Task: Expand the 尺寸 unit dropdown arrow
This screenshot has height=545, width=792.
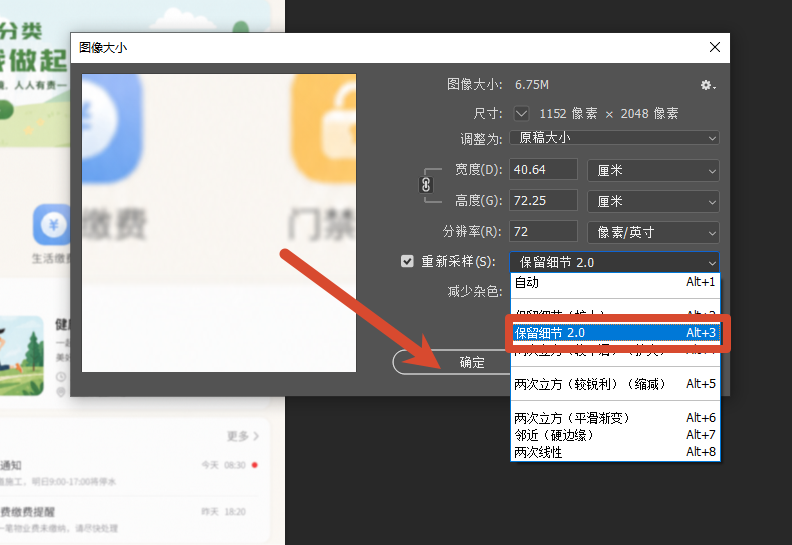Action: [x=521, y=113]
